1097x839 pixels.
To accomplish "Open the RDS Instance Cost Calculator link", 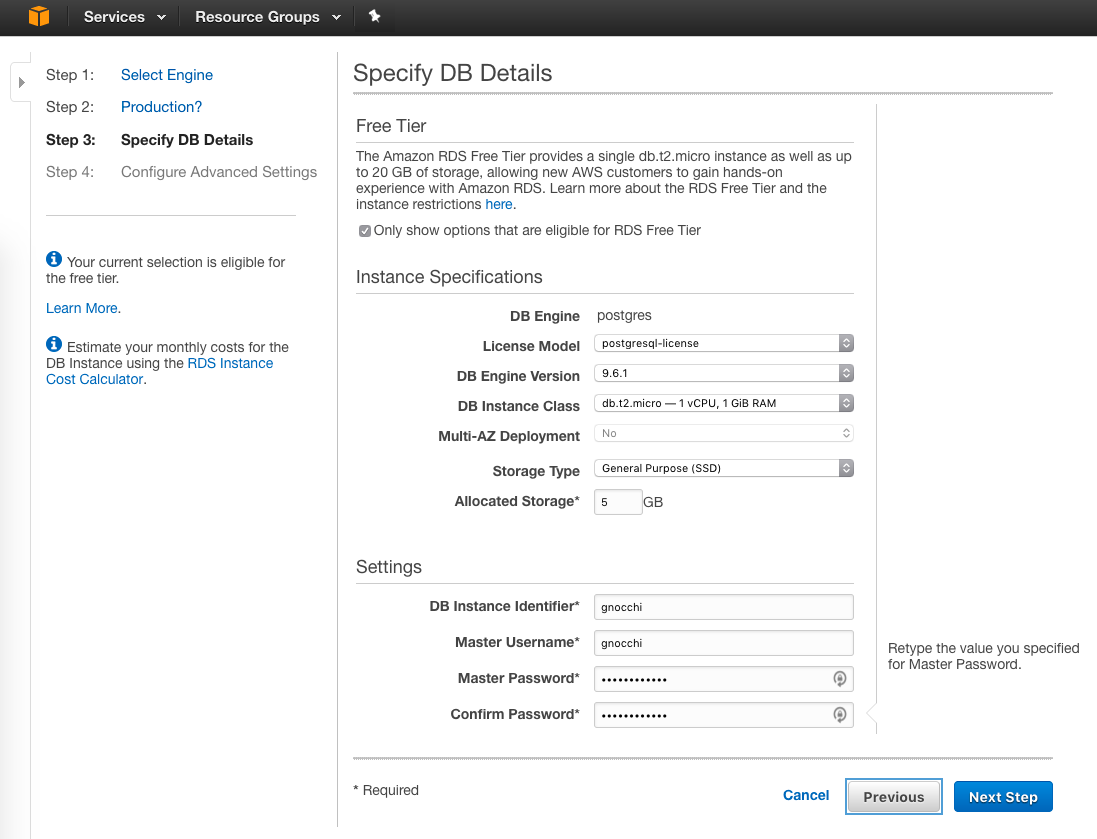I will (x=230, y=364).
